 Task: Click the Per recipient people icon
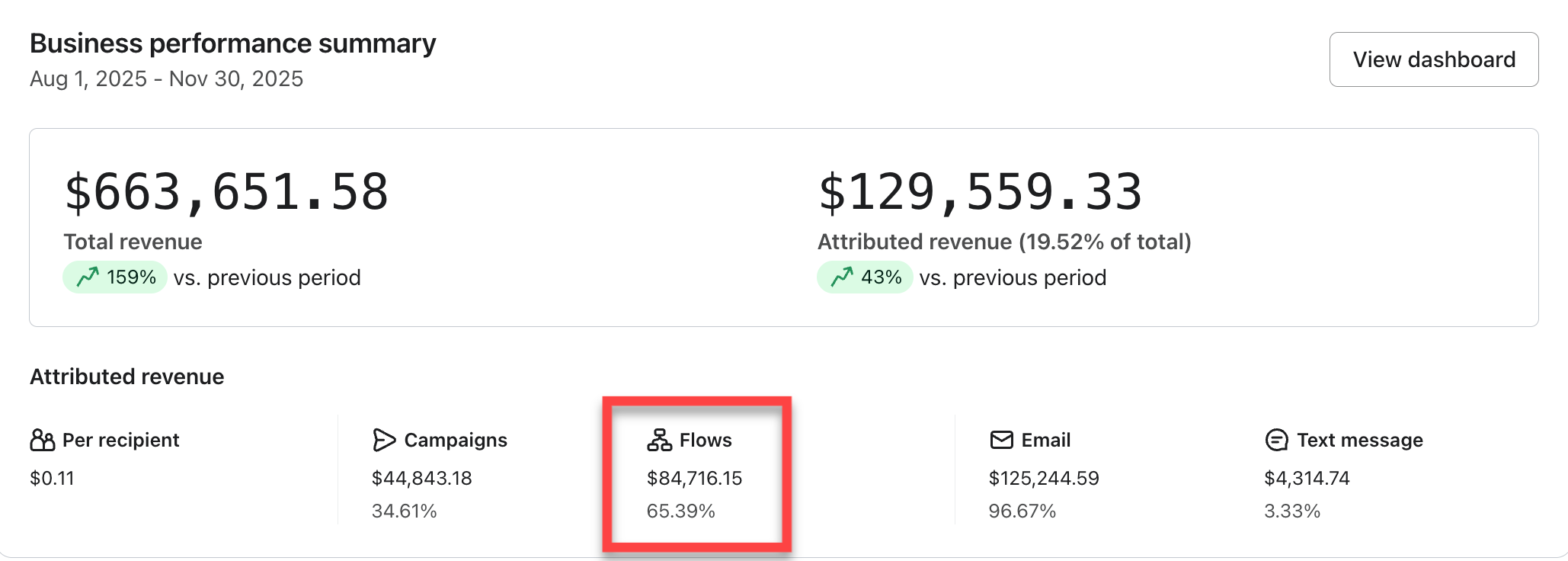(x=43, y=441)
